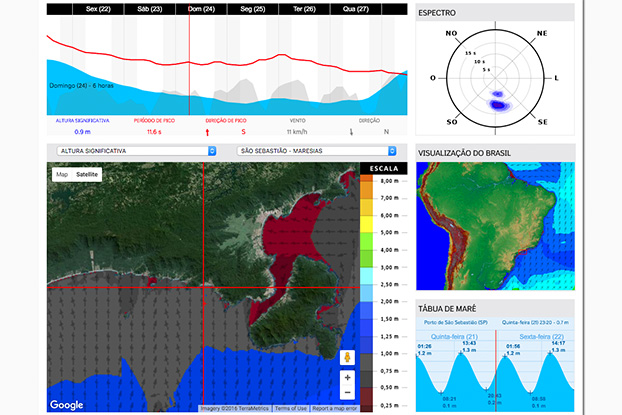Viewport: 622px width, 415px height.
Task: Switch map to Satellite view
Action: [87, 174]
